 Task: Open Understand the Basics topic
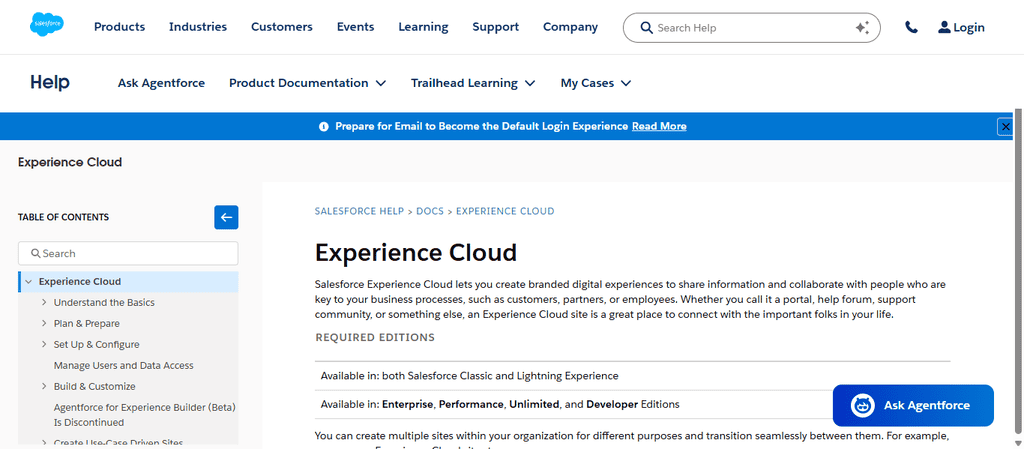[104, 303]
